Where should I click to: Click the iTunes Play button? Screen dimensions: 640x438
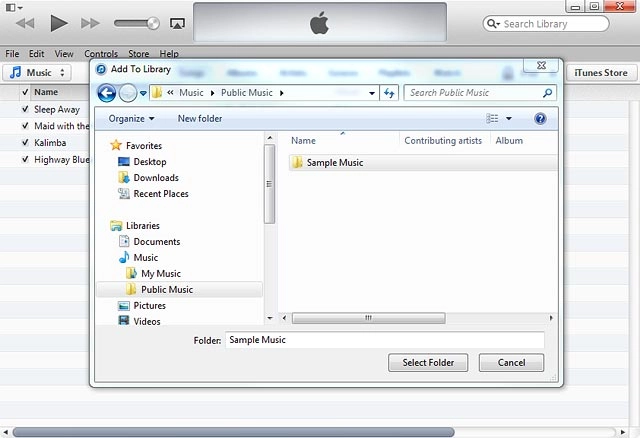pyautogui.click(x=59, y=23)
